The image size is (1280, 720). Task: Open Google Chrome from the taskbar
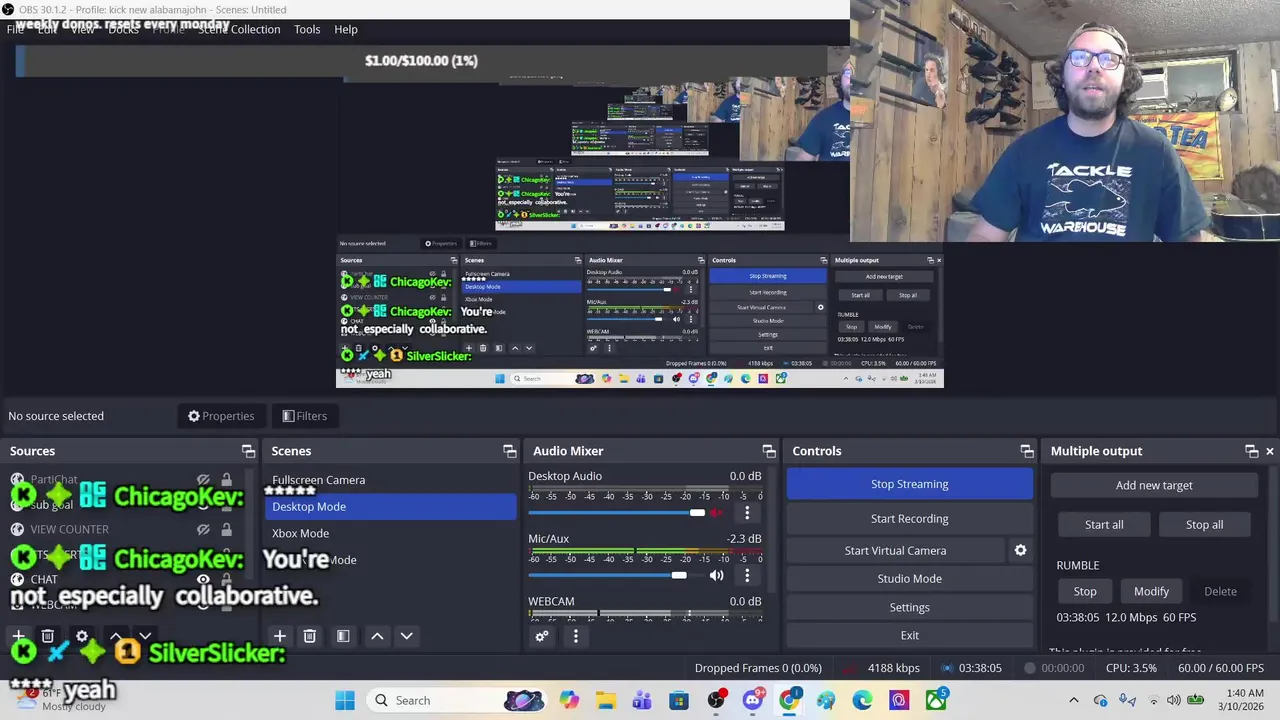point(789,700)
